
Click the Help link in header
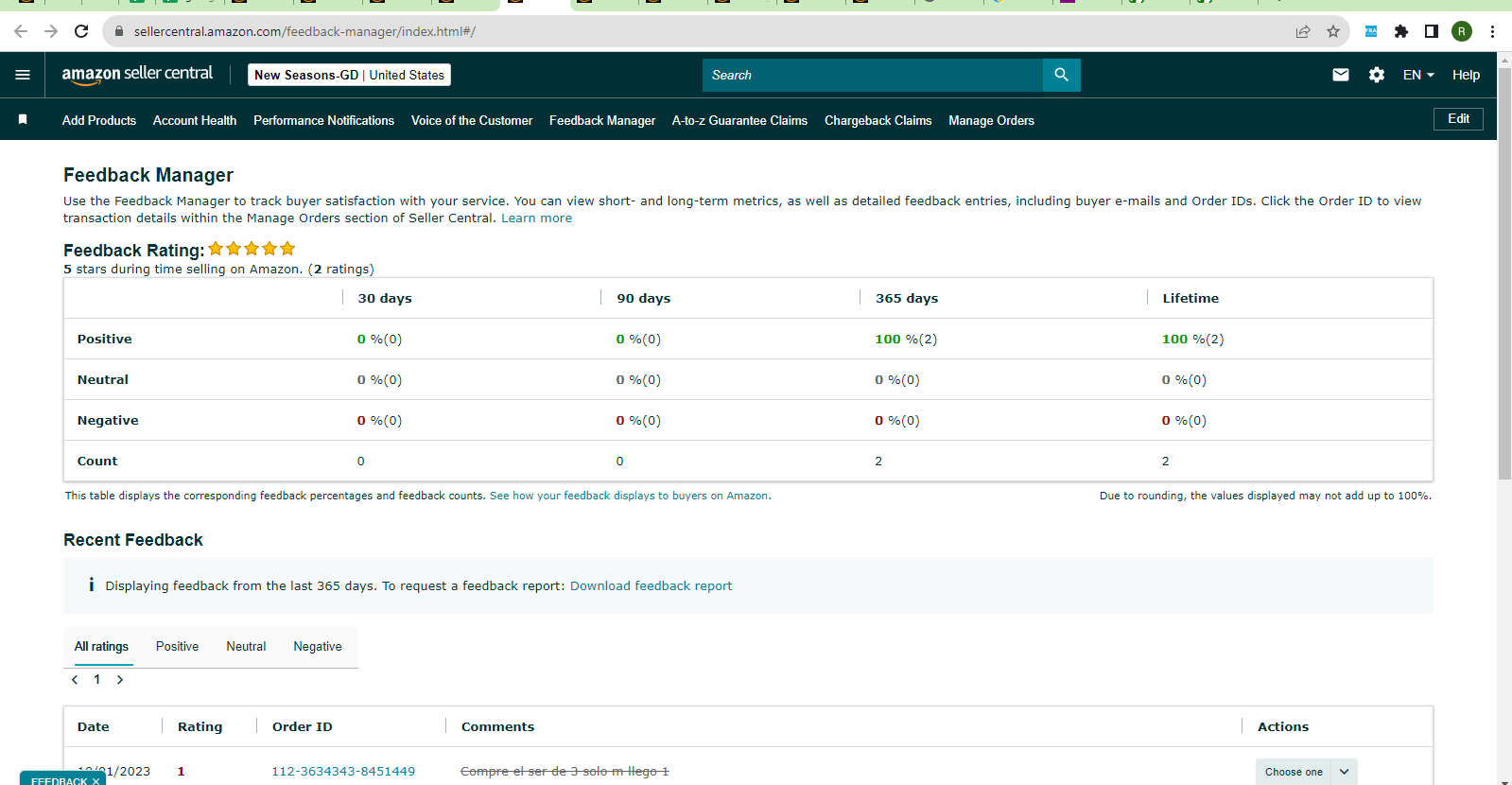1466,75
